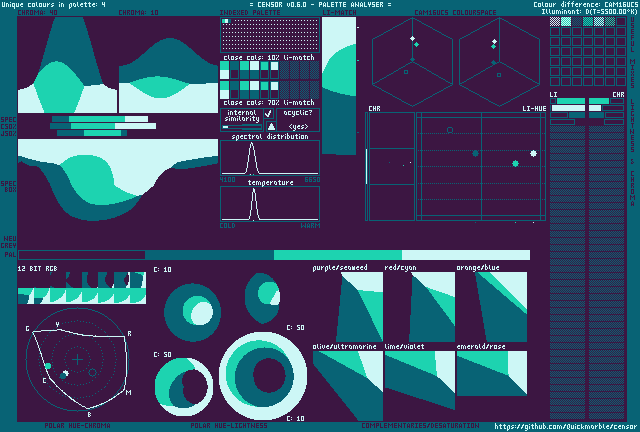
Task: Click the "temperature" caption
Action: pyautogui.click(x=271, y=183)
